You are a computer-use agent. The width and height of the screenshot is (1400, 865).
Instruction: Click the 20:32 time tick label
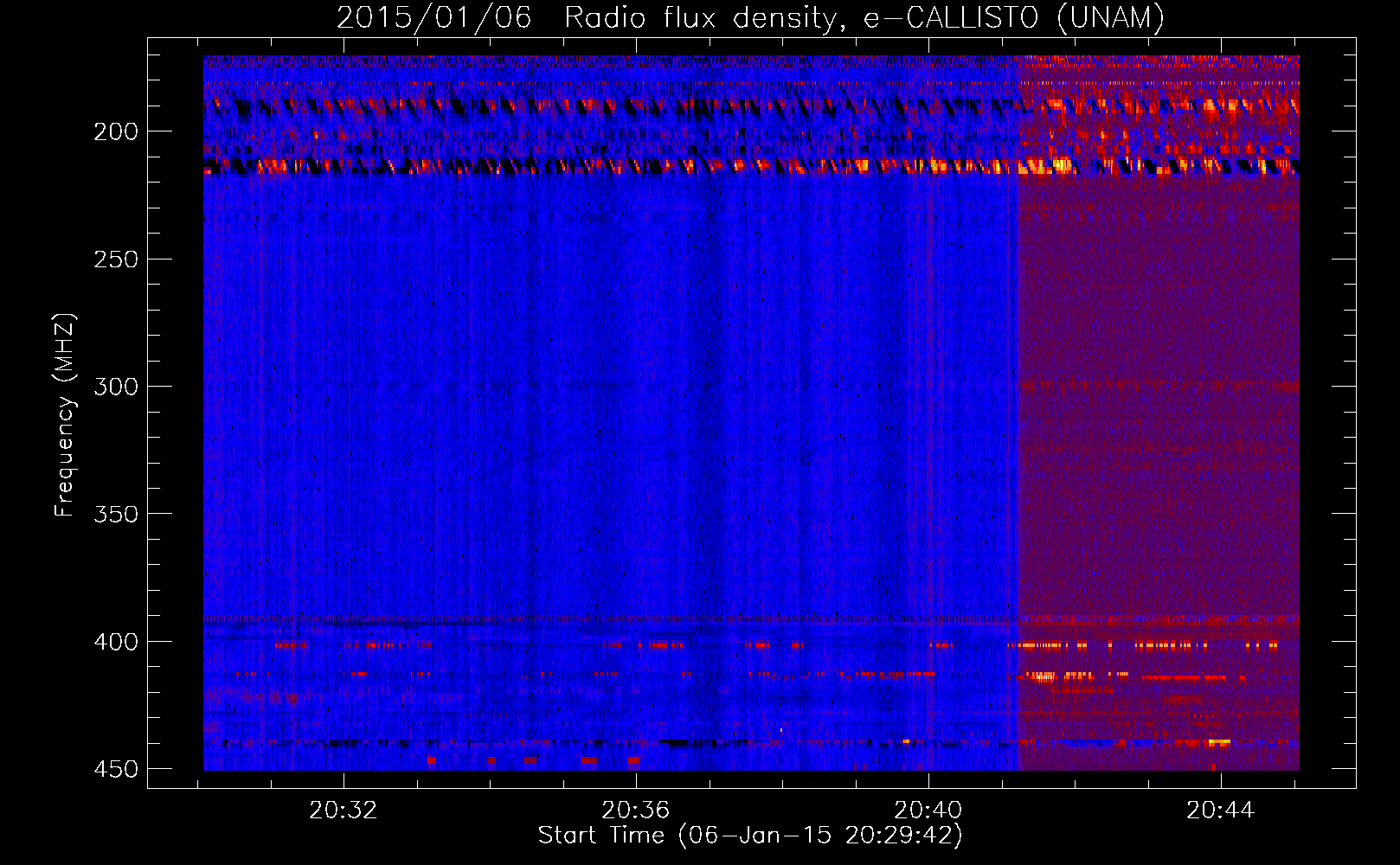coord(344,811)
